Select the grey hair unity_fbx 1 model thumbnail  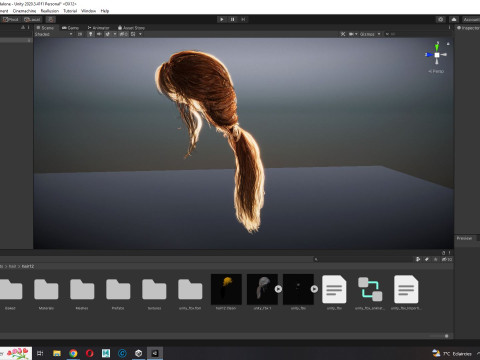pyautogui.click(x=261, y=289)
